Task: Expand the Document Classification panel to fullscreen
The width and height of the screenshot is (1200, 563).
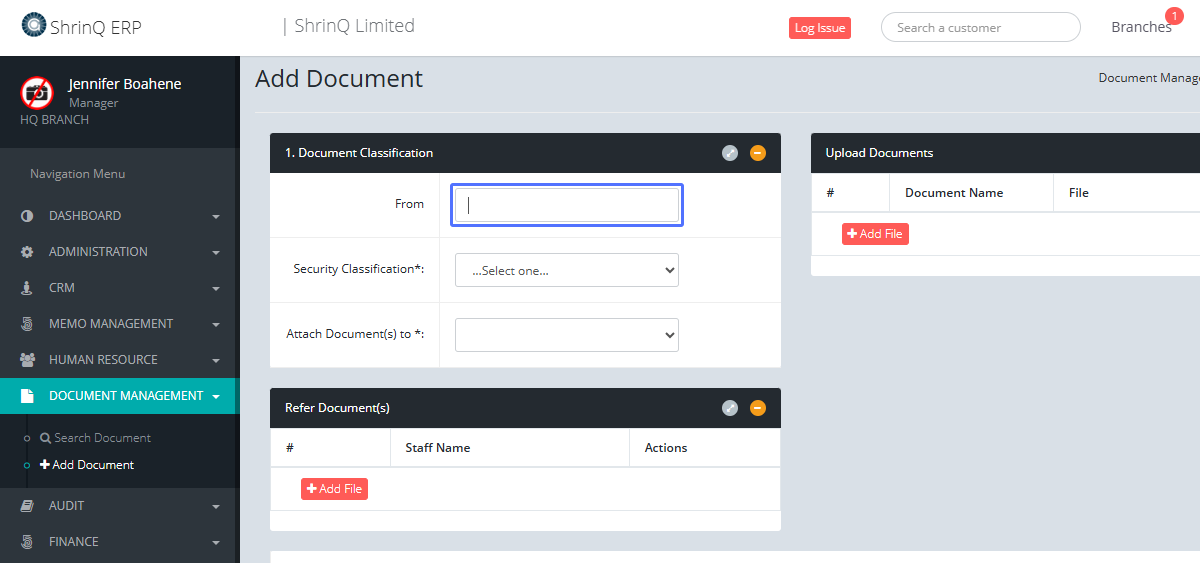Action: 730,153
